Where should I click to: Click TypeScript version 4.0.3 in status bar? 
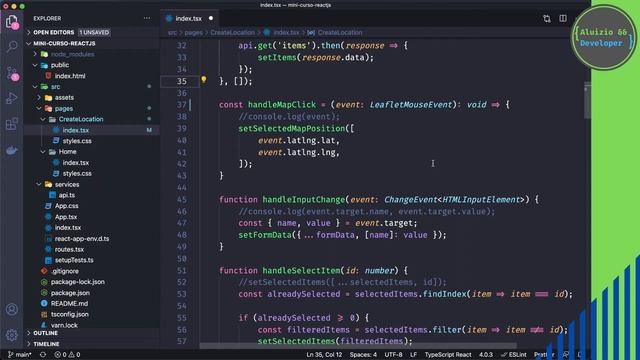click(x=486, y=355)
